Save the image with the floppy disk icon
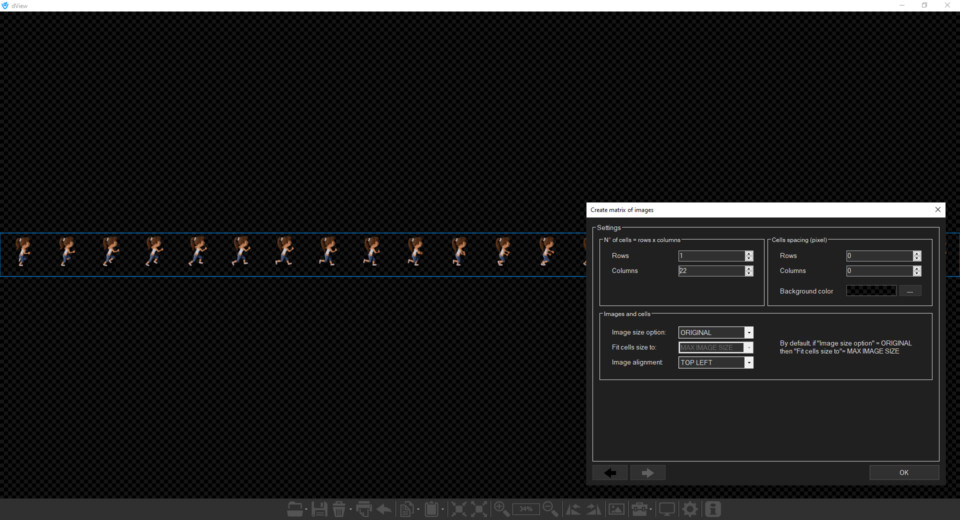The height and width of the screenshot is (520, 960). coord(319,509)
